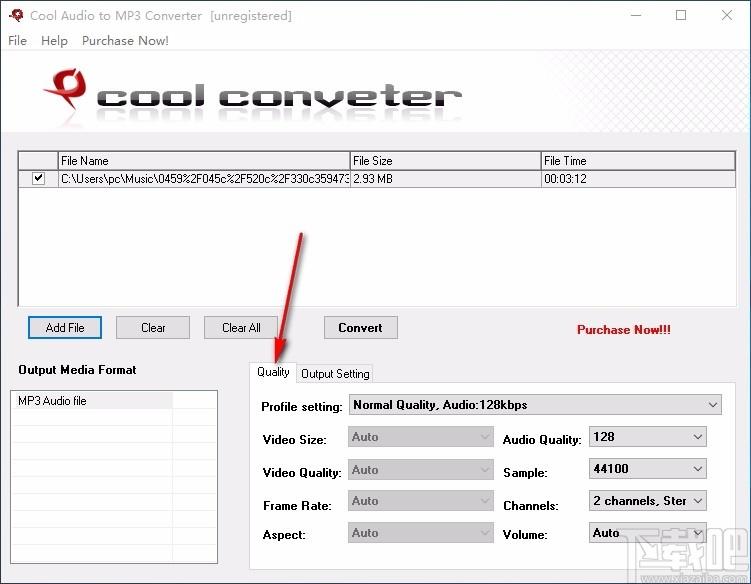Click the Add File button
751x584 pixels.
click(x=65, y=328)
